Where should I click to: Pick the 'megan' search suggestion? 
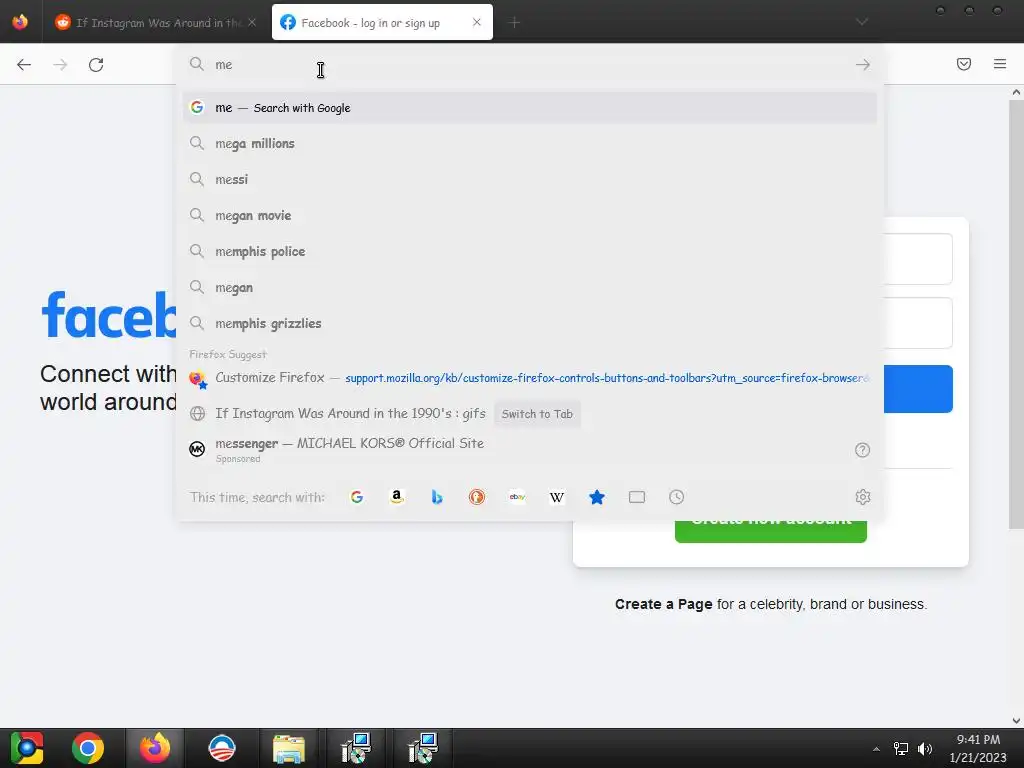(x=530, y=287)
